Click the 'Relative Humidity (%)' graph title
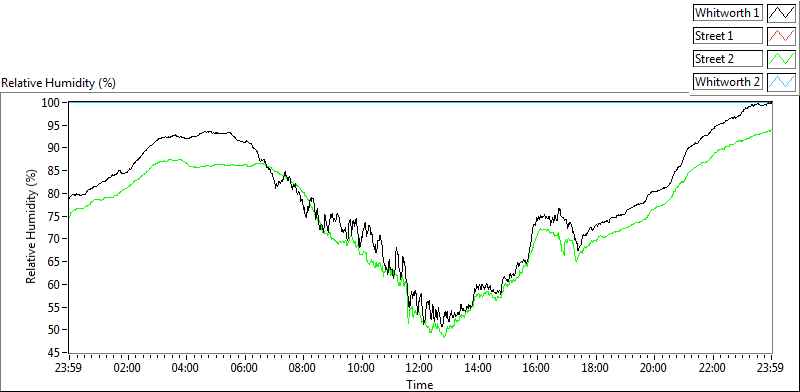Screen dimensions: 800x392 59,83
